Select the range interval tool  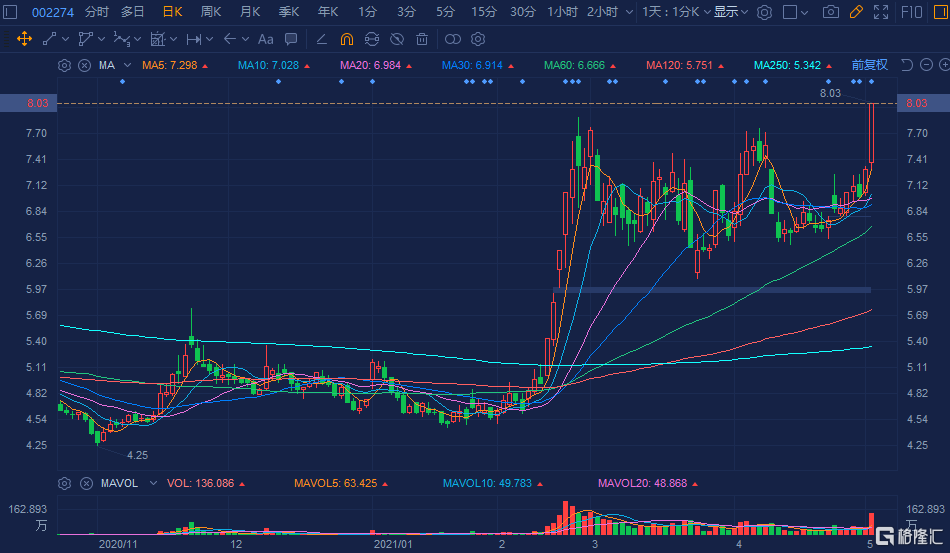click(x=194, y=39)
